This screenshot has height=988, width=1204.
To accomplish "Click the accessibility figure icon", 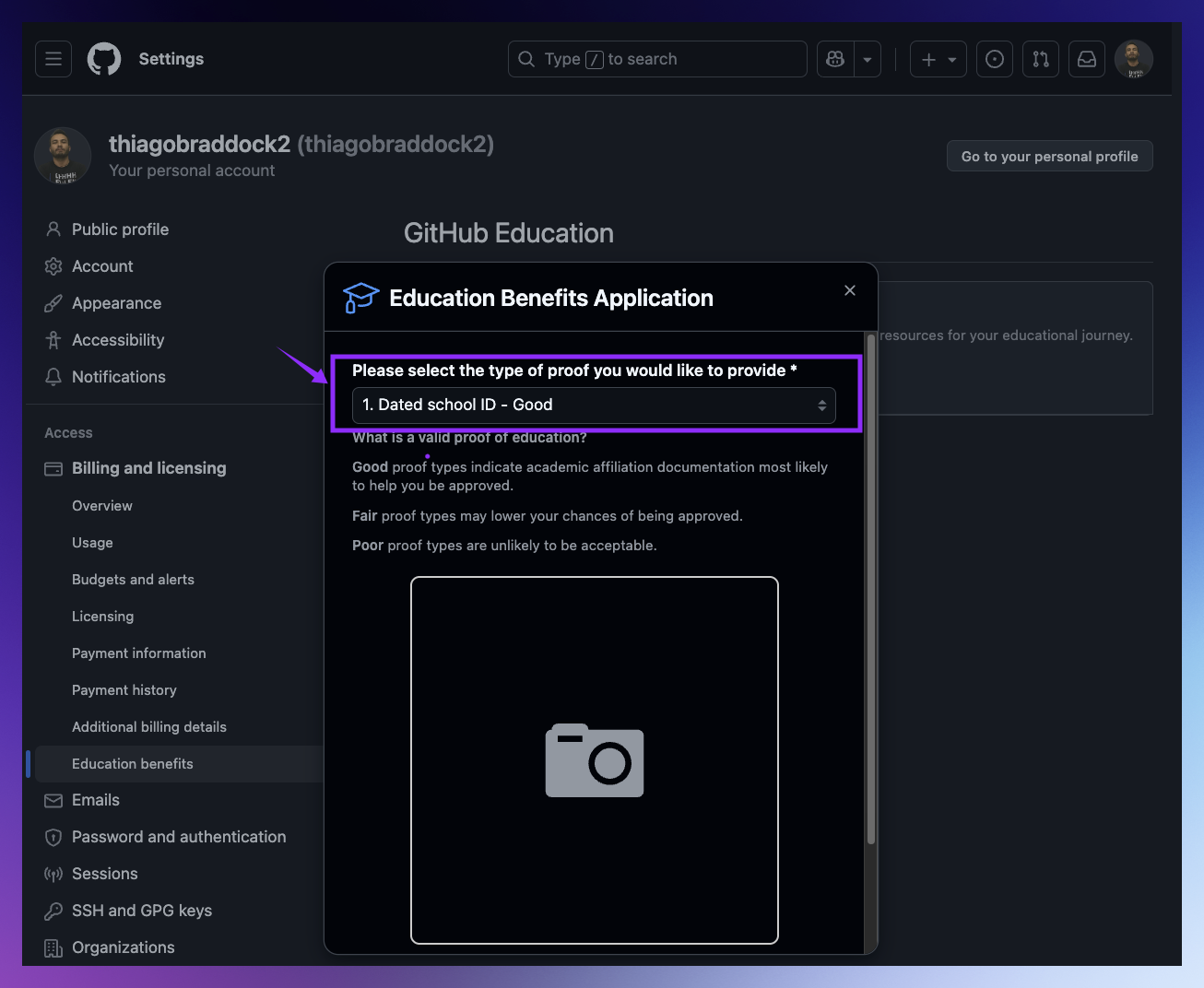I will click(53, 340).
